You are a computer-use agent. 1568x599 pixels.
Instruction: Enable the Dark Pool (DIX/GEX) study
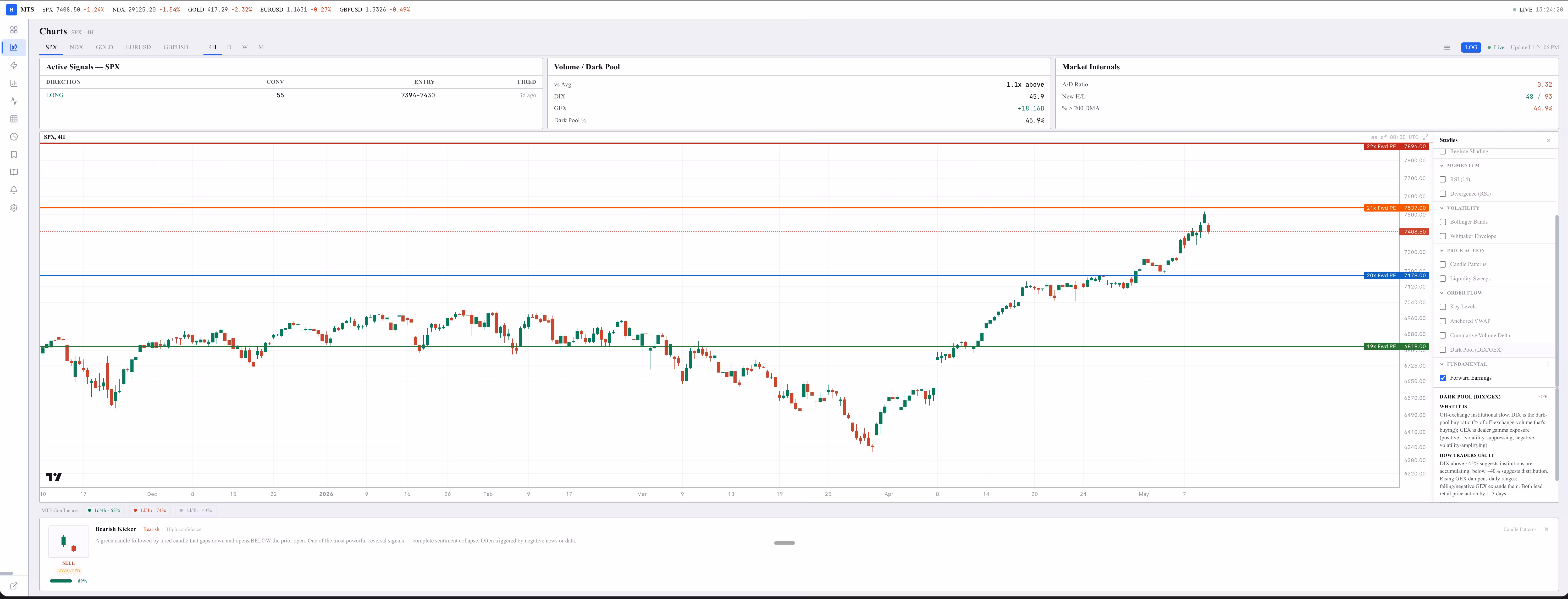coord(1443,350)
